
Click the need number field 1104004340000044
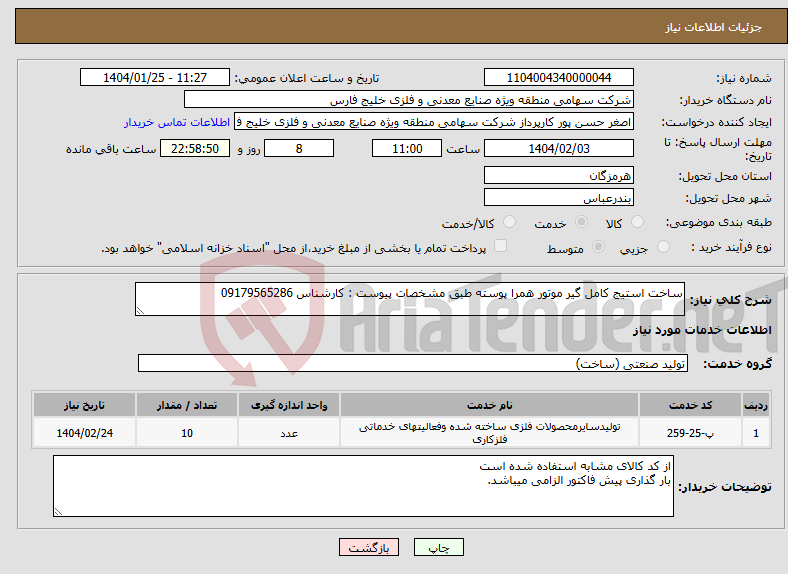click(x=558, y=77)
